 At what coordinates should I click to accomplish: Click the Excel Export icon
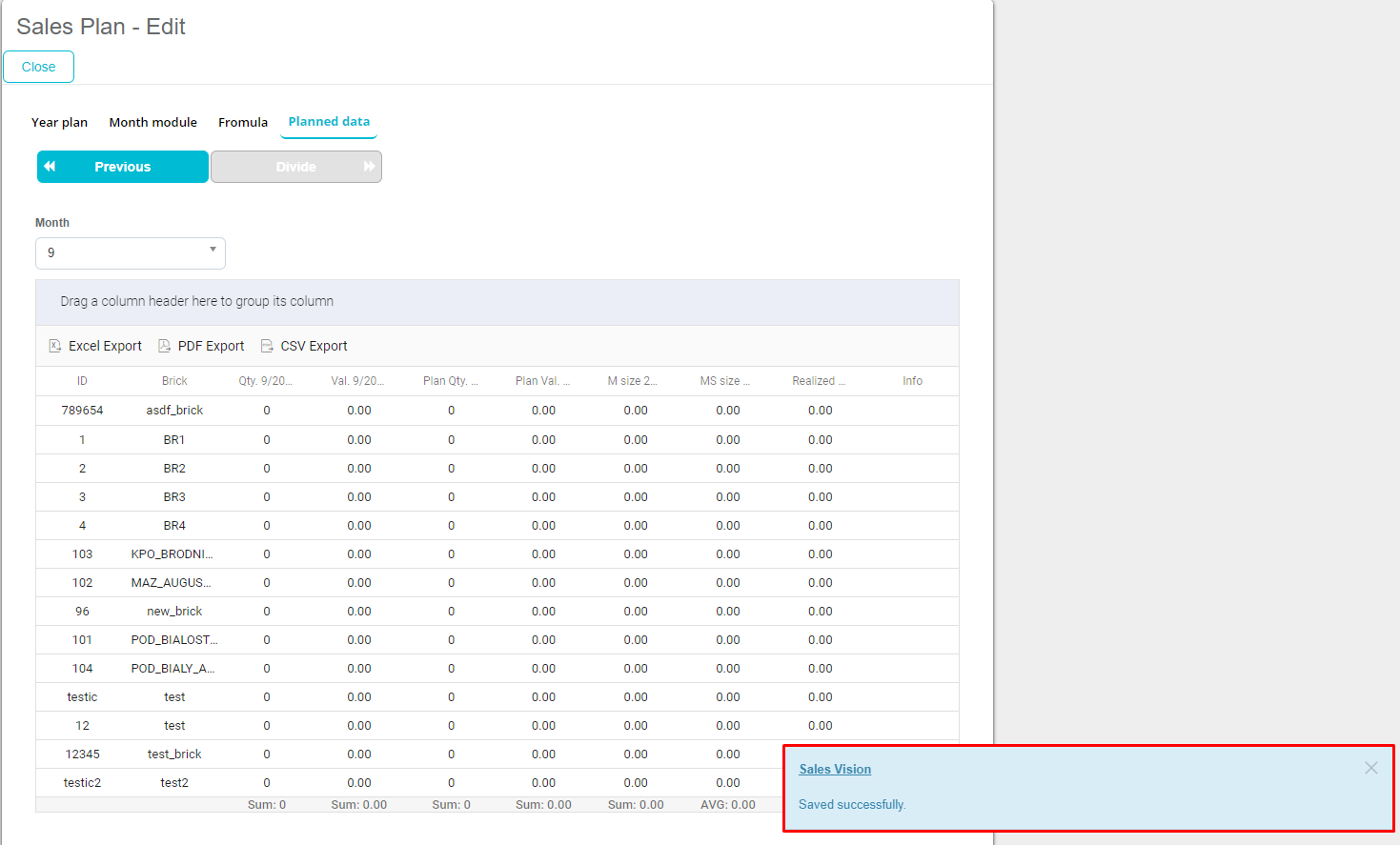(x=55, y=346)
